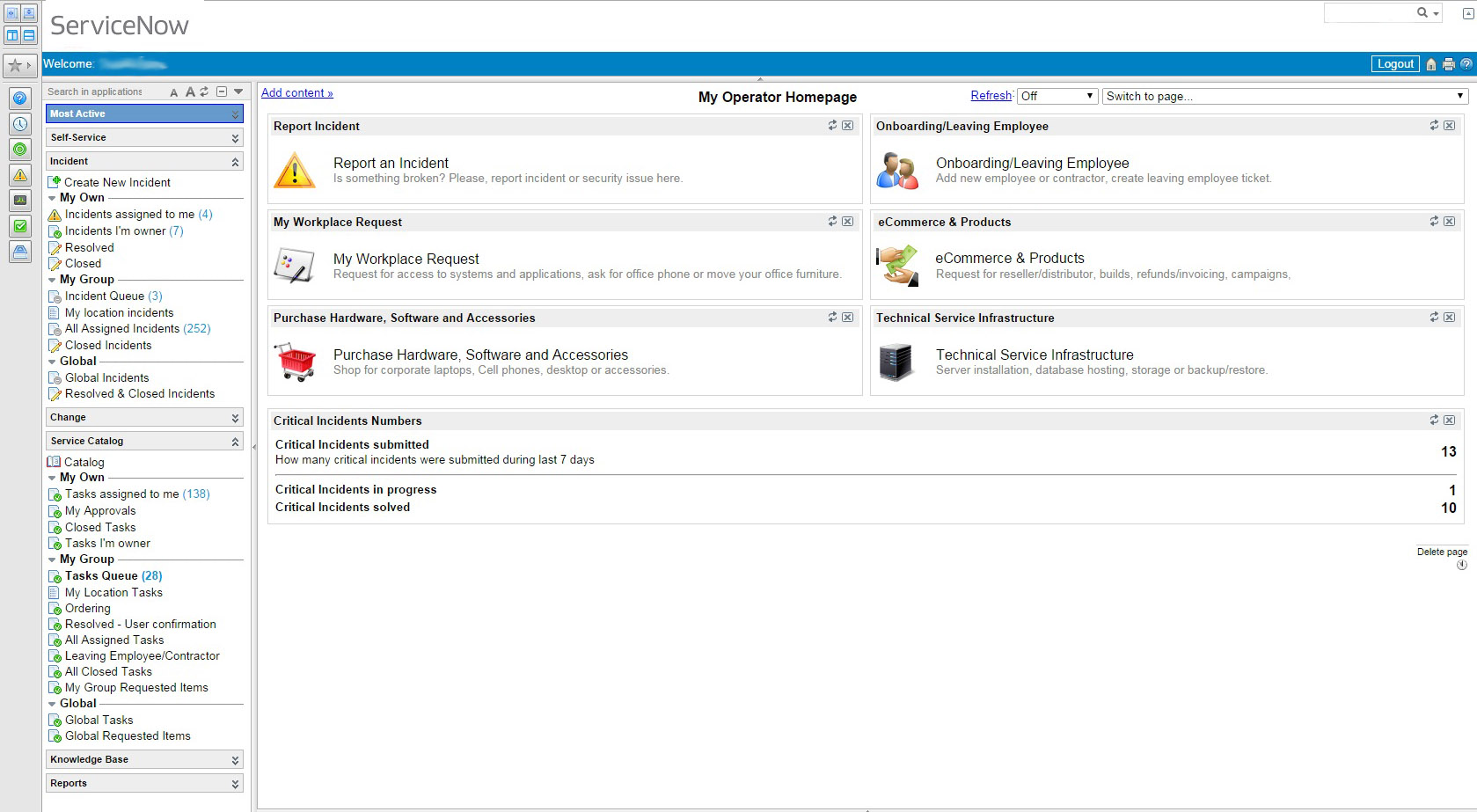This screenshot has width=1477, height=812.
Task: Increase navigator text size with large A
Action: pyautogui.click(x=189, y=91)
